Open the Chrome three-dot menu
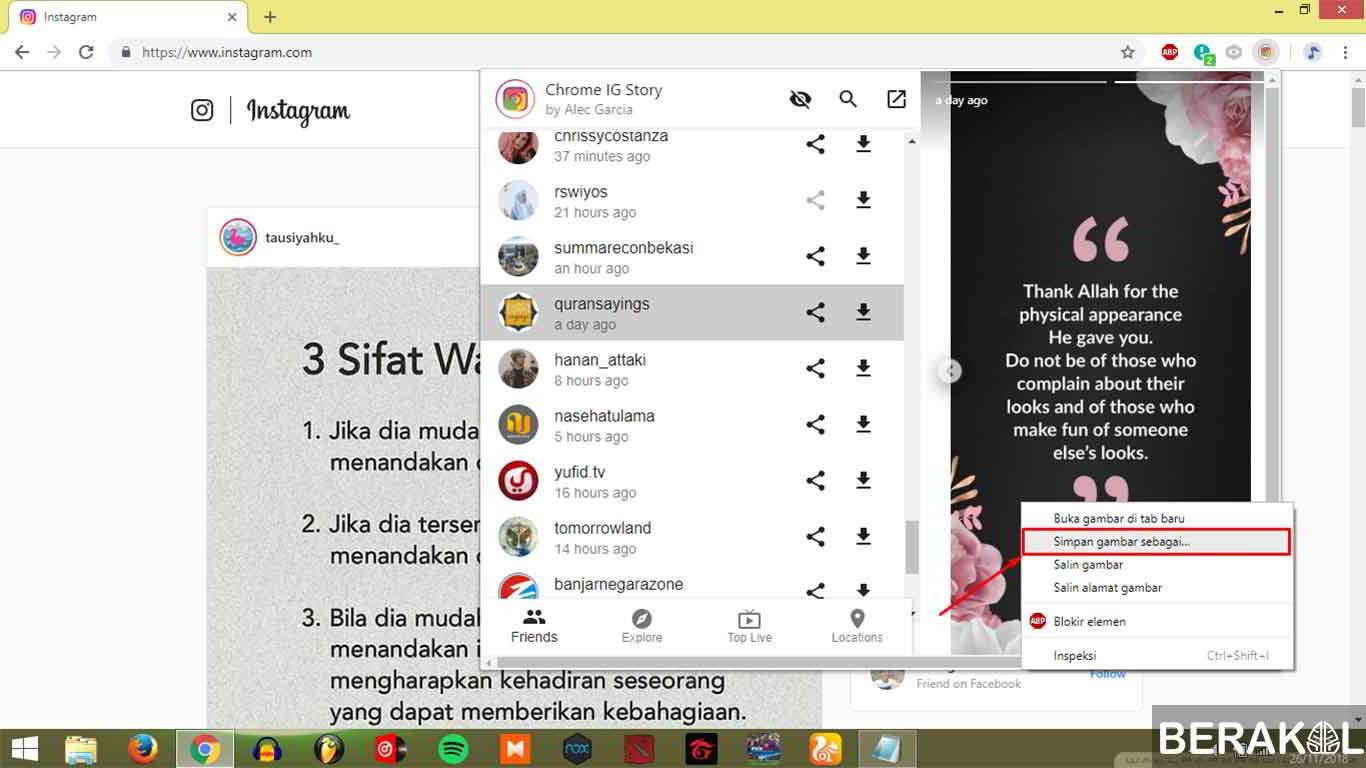Image resolution: width=1366 pixels, height=768 pixels. click(x=1345, y=52)
